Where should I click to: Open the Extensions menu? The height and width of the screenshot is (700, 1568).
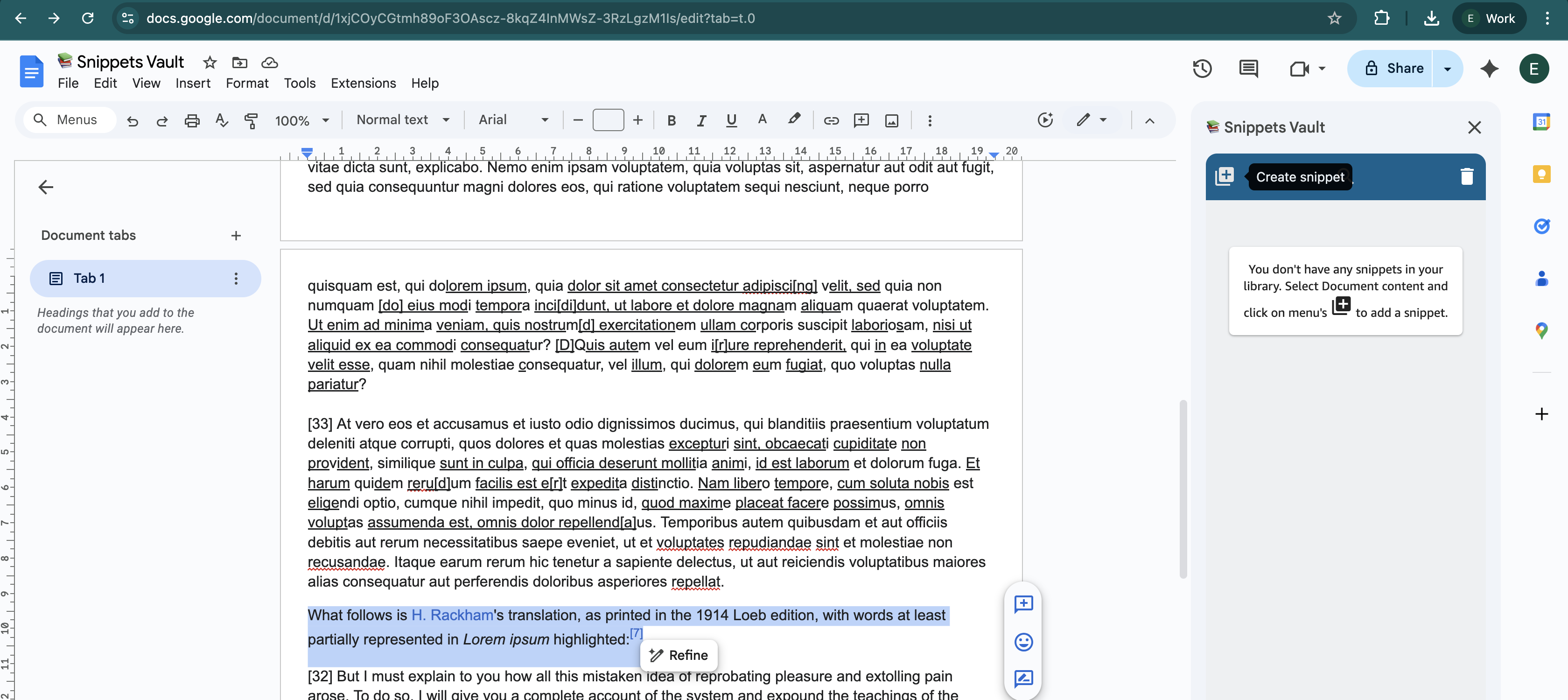click(363, 84)
